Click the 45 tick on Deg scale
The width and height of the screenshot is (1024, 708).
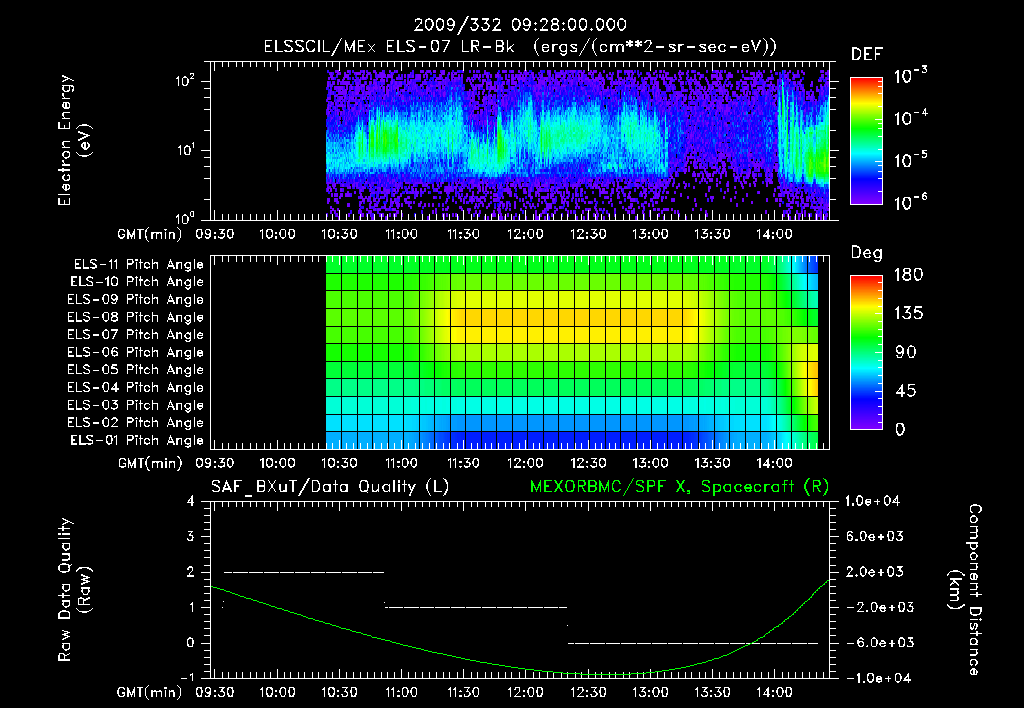(x=904, y=391)
